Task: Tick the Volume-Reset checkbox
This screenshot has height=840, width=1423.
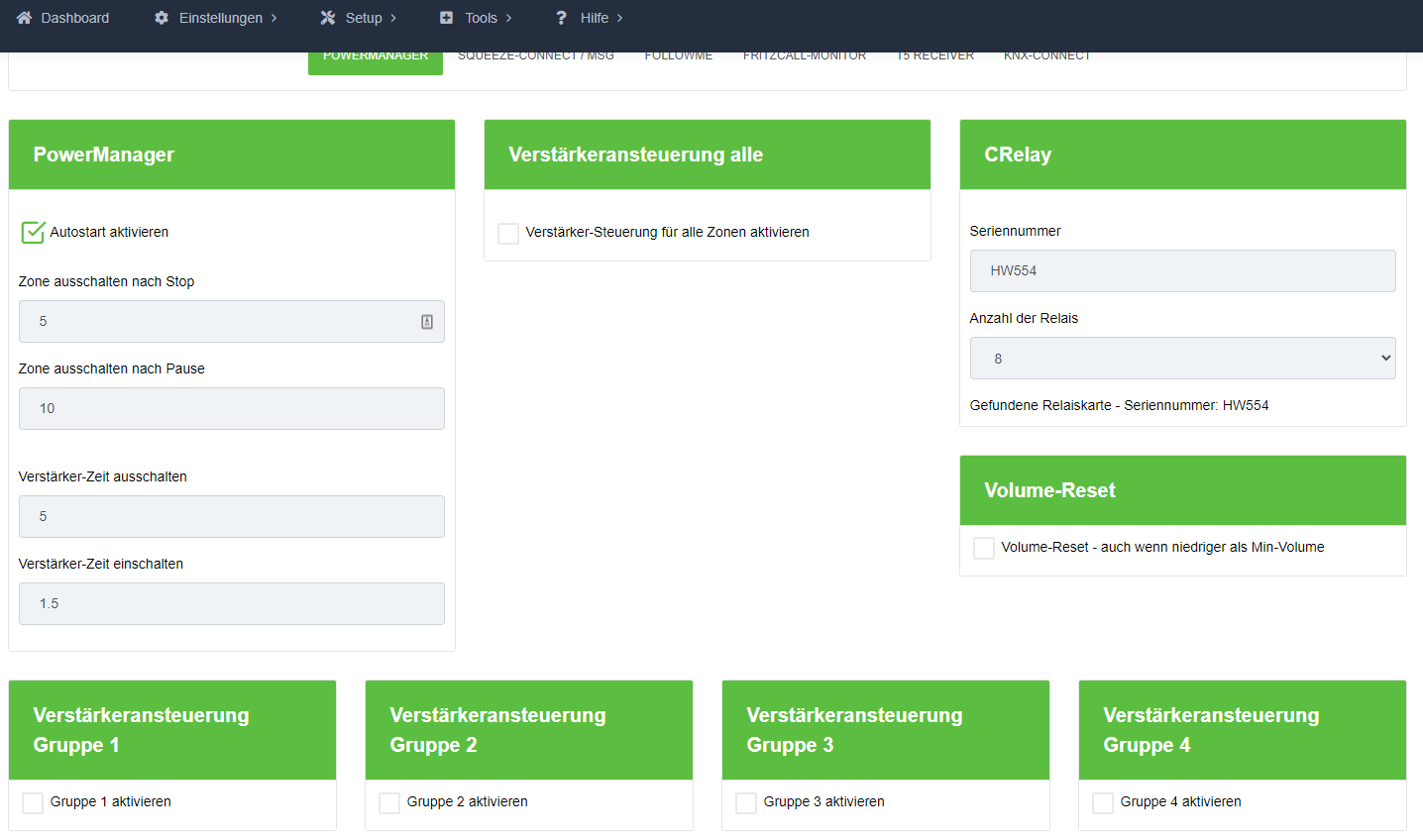Action: point(984,549)
